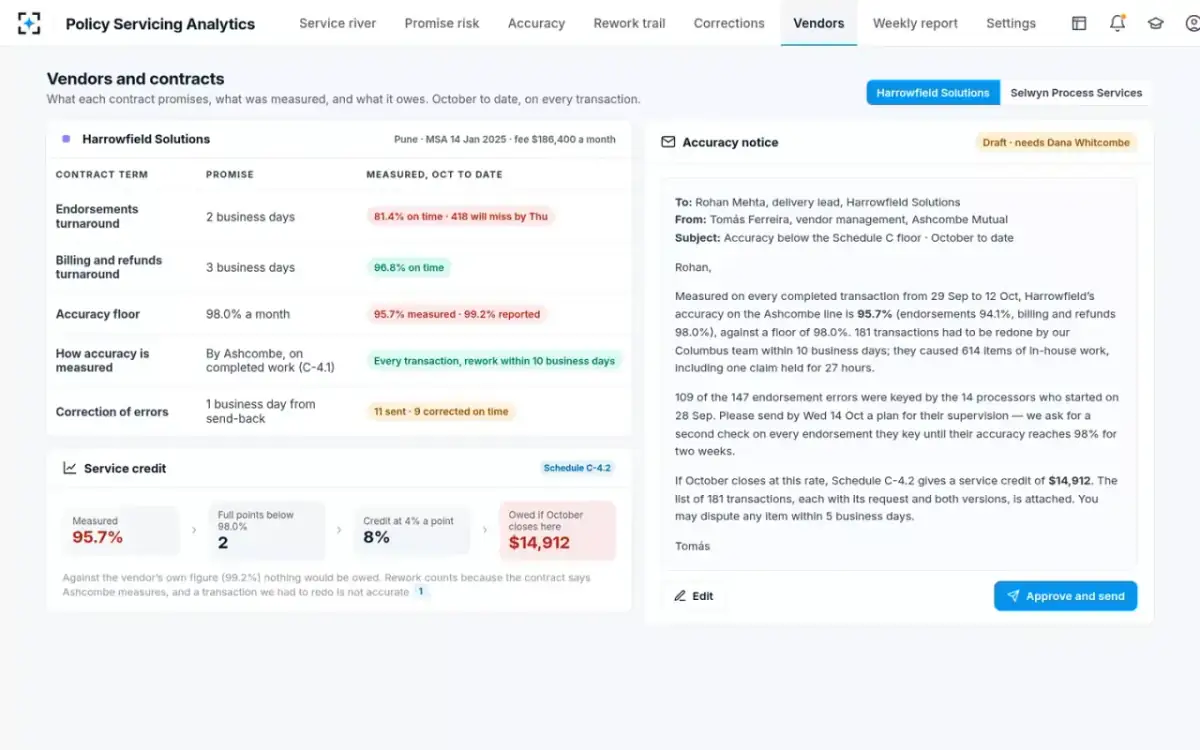Switch to Selwyn Process Services vendor
This screenshot has width=1200, height=750.
tap(1076, 93)
